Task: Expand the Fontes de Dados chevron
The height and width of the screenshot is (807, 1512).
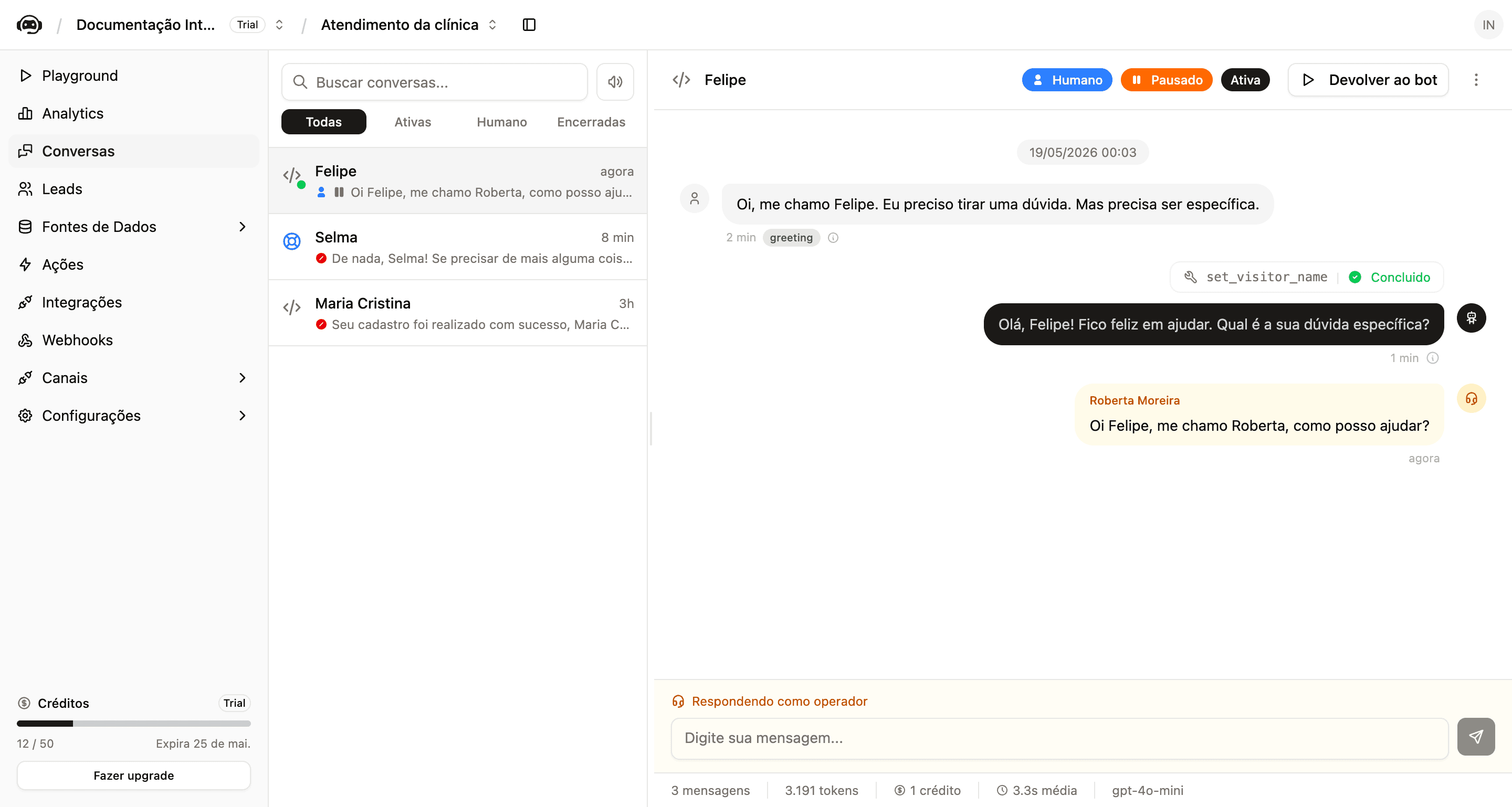Action: (243, 227)
